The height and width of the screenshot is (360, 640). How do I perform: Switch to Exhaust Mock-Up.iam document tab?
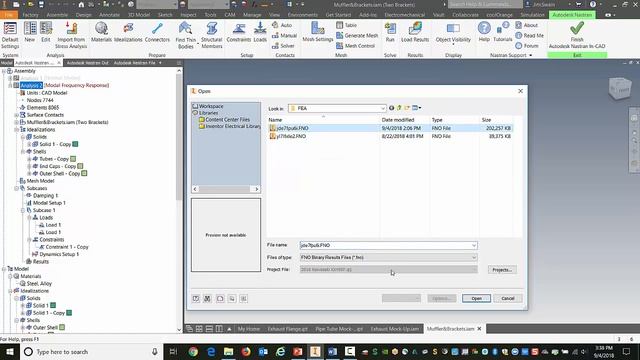tap(395, 329)
